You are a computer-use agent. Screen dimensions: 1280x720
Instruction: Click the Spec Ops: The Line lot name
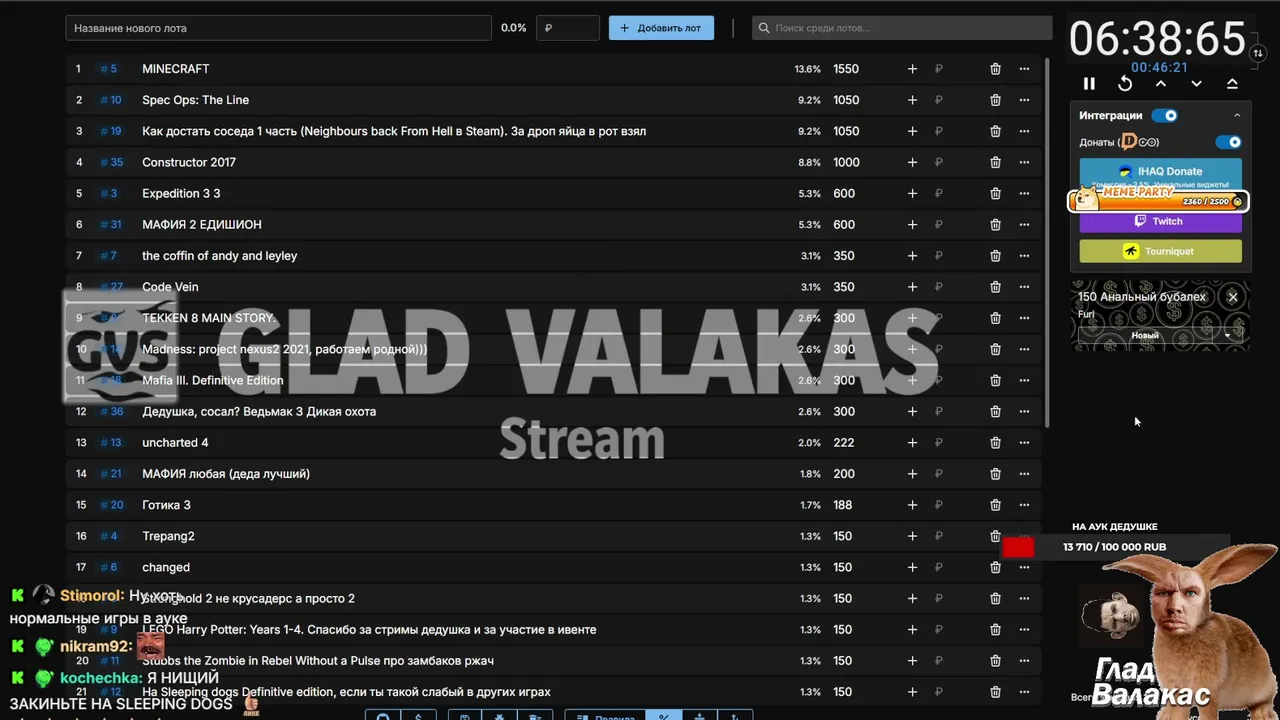point(195,100)
